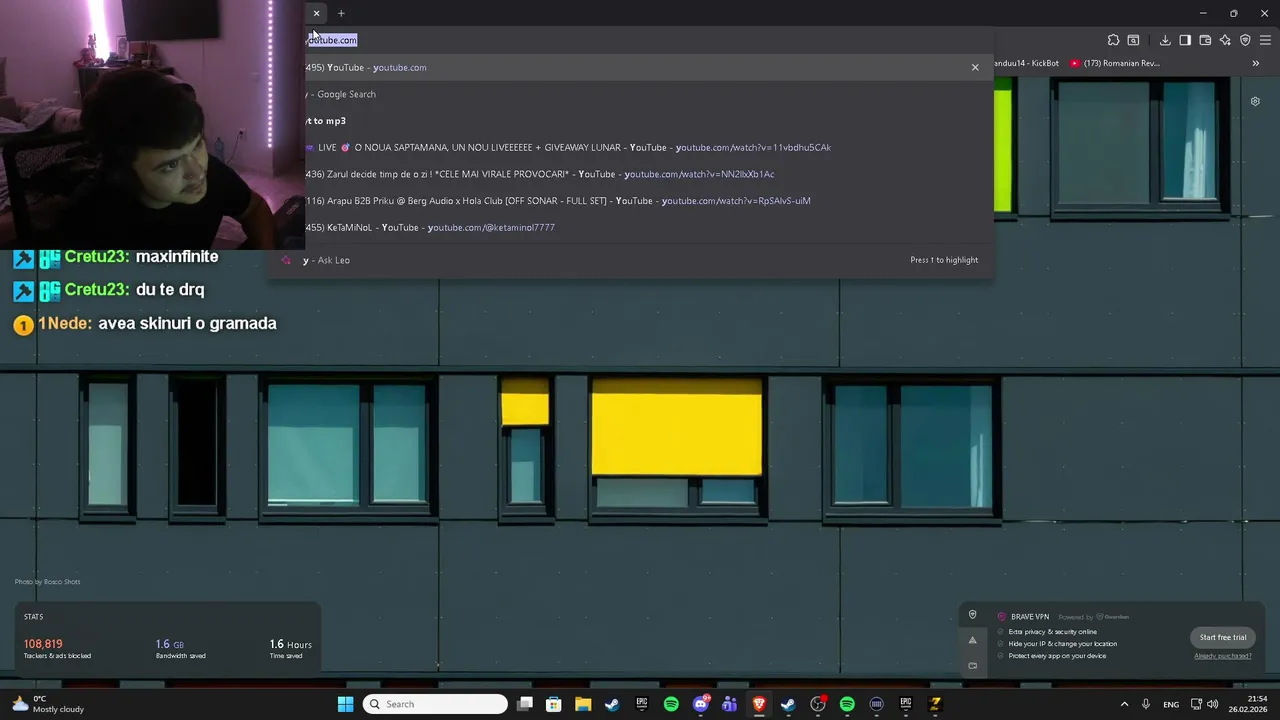Click the Brave VPN shield toolbar icon

pyautogui.click(x=1245, y=40)
